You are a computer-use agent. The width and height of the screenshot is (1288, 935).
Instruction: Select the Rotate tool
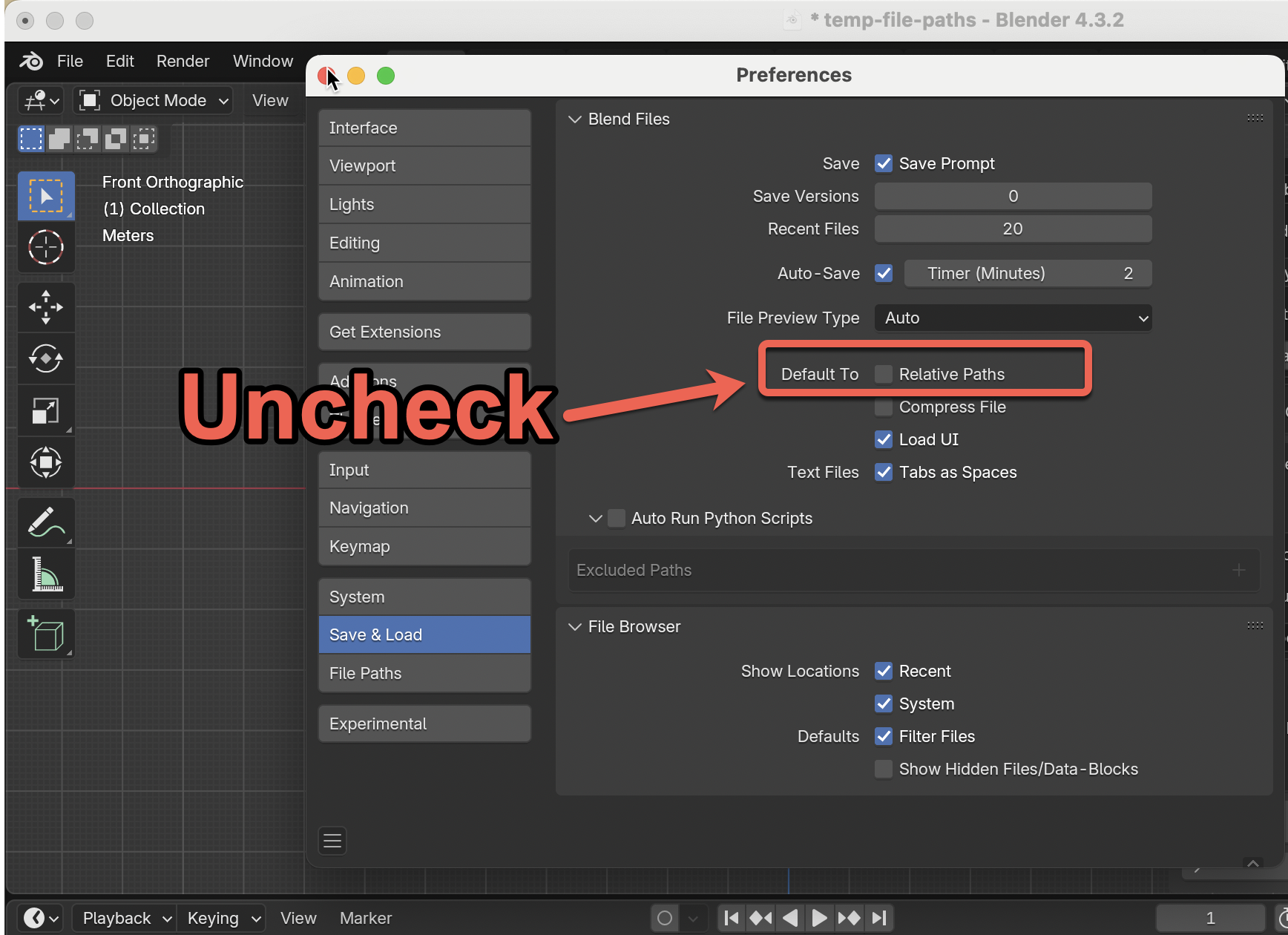coord(46,358)
